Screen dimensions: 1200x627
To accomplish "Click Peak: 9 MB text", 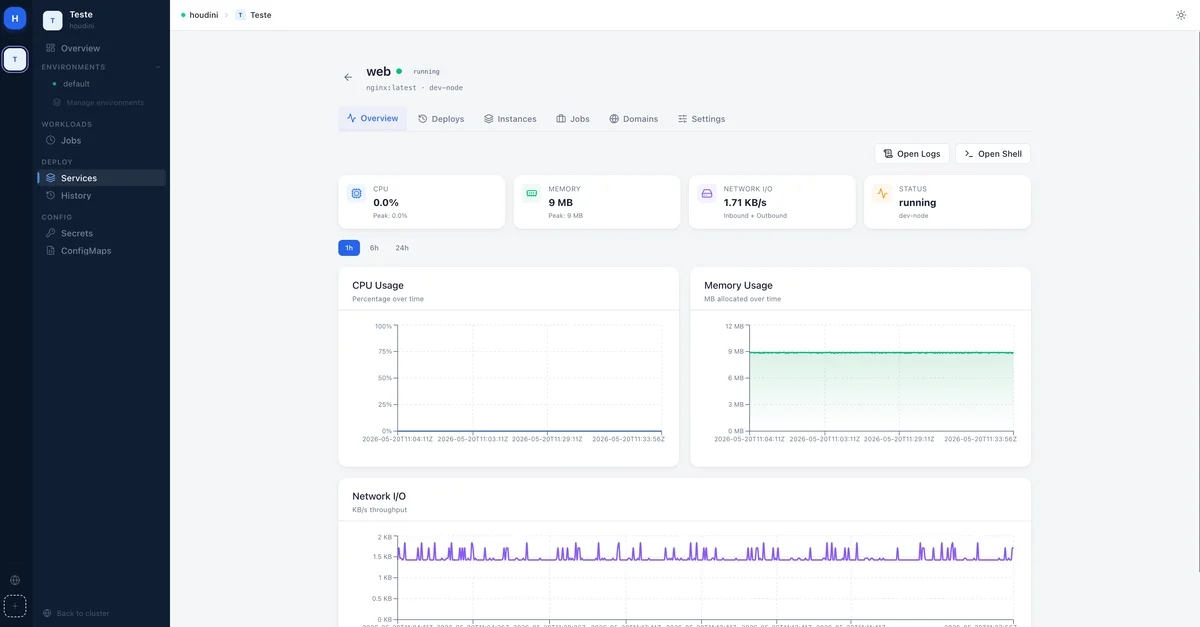I will (x=565, y=216).
